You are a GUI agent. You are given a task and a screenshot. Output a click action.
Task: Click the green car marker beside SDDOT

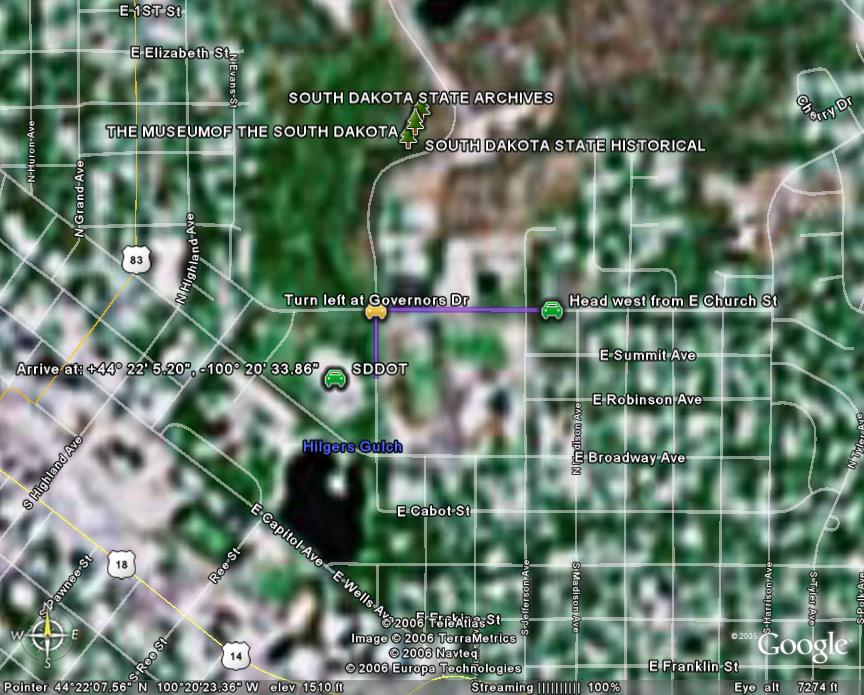click(334, 379)
